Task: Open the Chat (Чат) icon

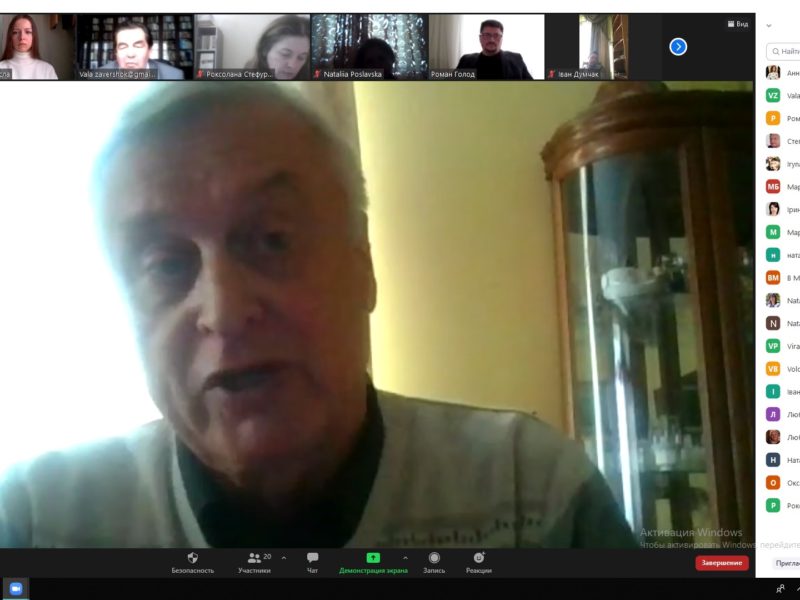Action: coord(313,558)
